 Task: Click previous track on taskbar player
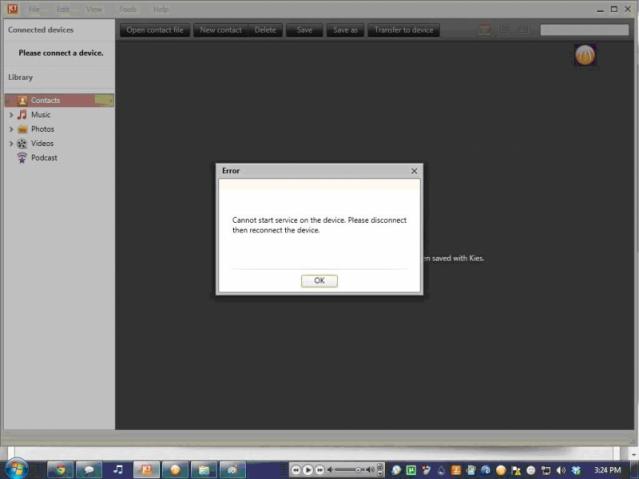tap(296, 470)
